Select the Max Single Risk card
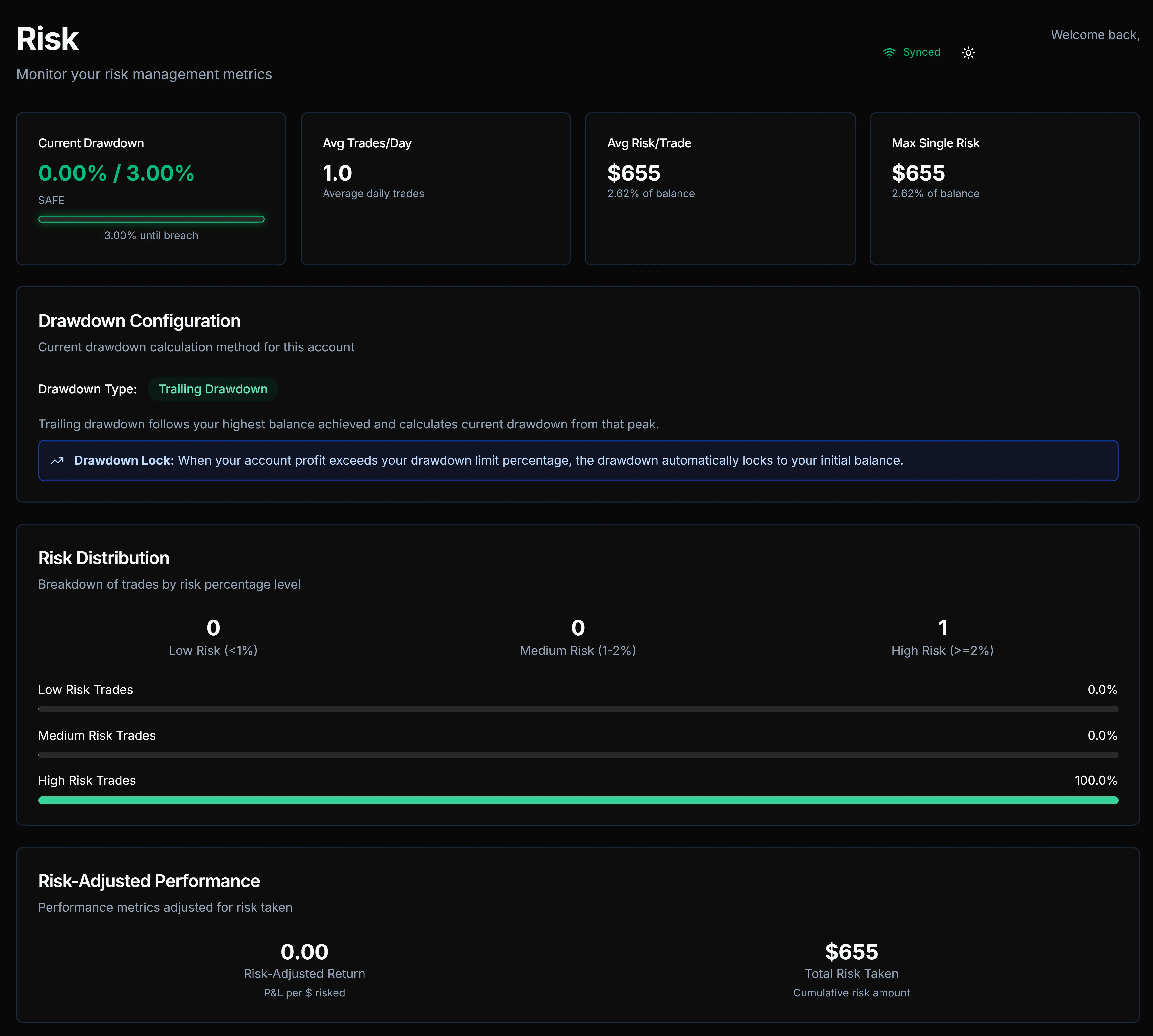The image size is (1153, 1036). coord(1004,188)
